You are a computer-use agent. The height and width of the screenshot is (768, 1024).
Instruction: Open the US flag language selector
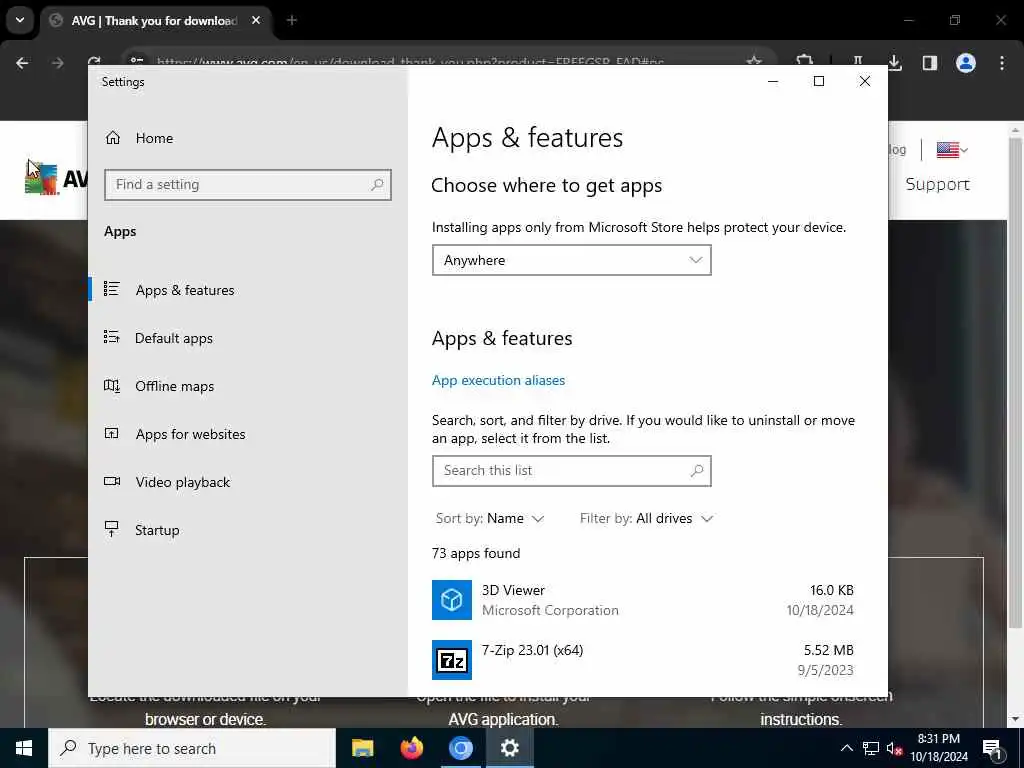coord(952,150)
